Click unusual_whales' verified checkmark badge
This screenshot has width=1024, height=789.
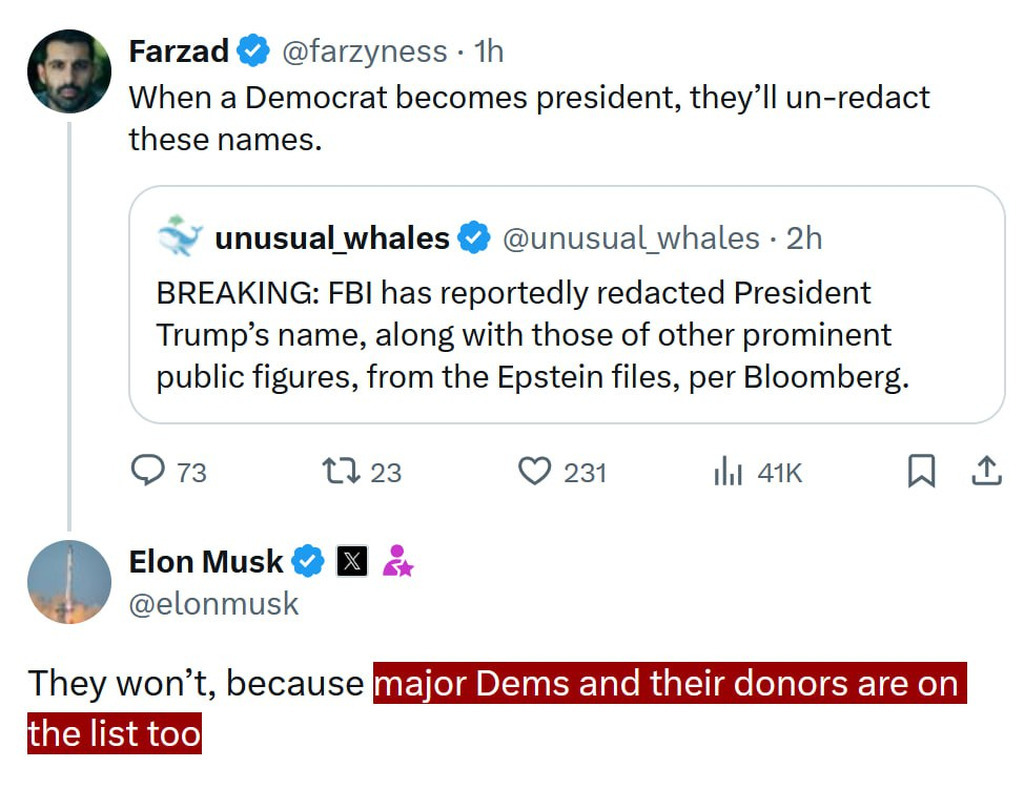click(x=474, y=238)
